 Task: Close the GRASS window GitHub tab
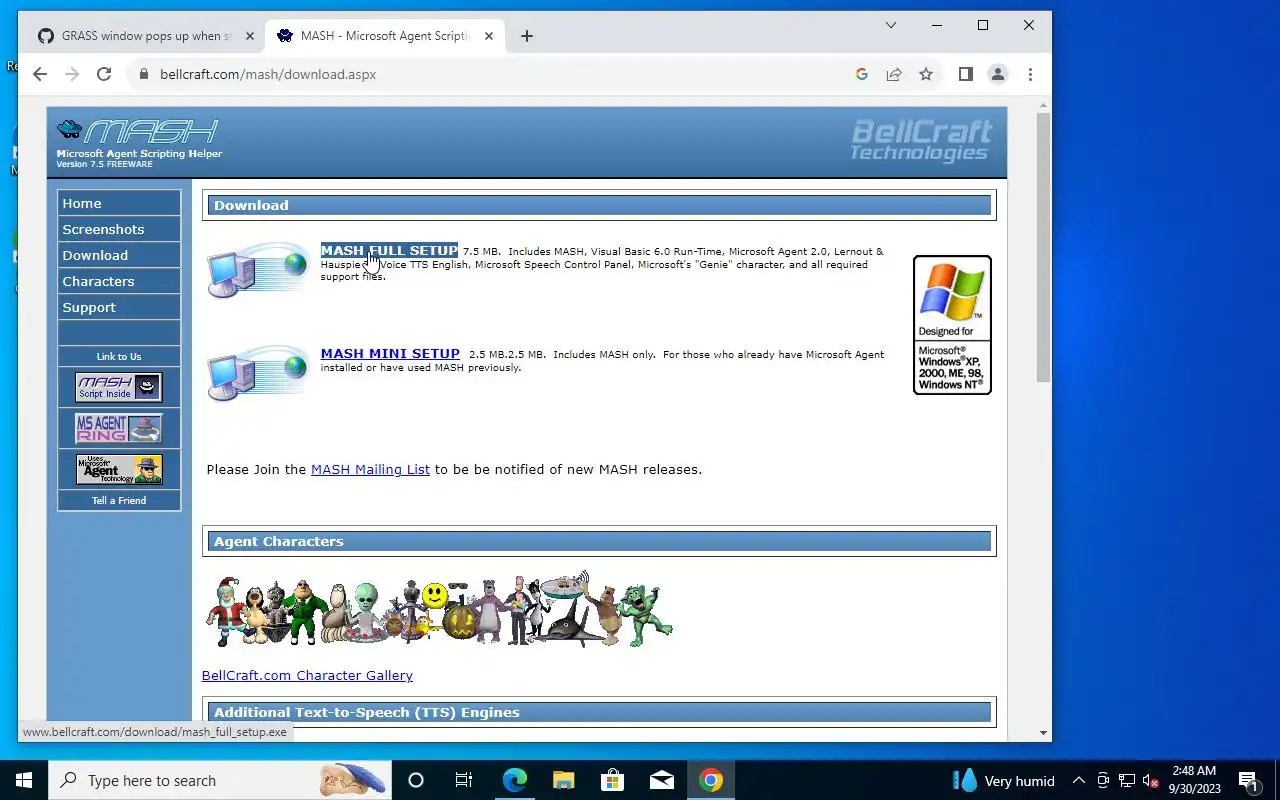click(250, 36)
